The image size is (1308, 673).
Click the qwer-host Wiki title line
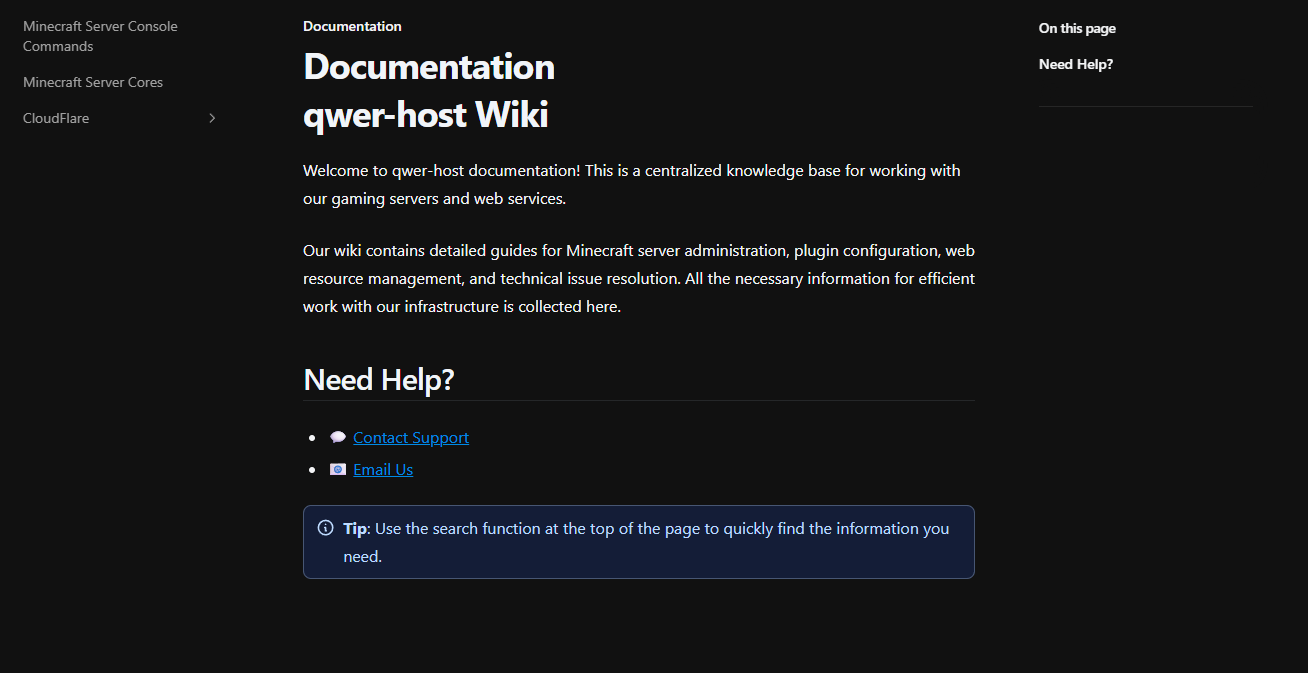coord(425,115)
